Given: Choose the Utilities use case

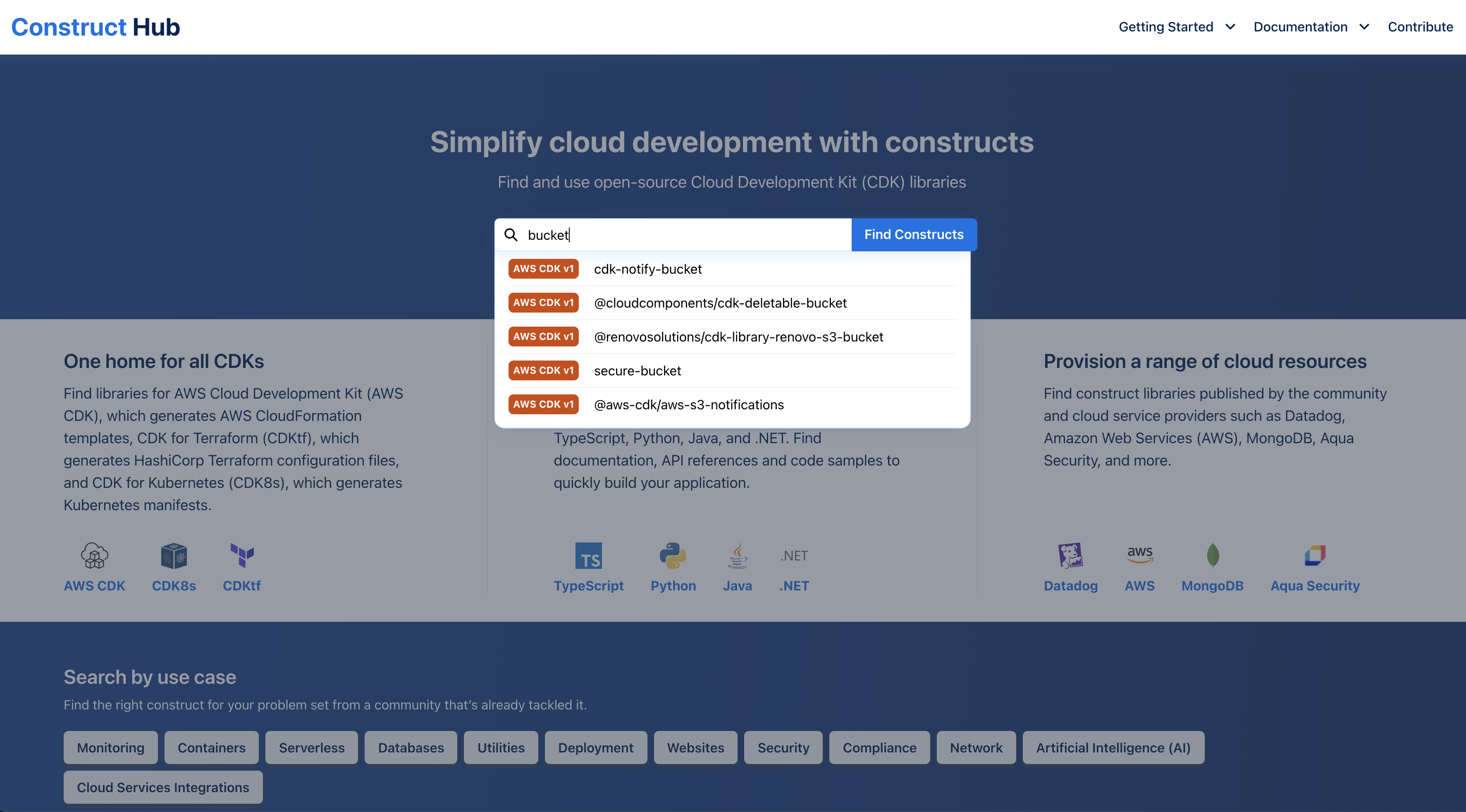Looking at the screenshot, I should click(x=501, y=747).
